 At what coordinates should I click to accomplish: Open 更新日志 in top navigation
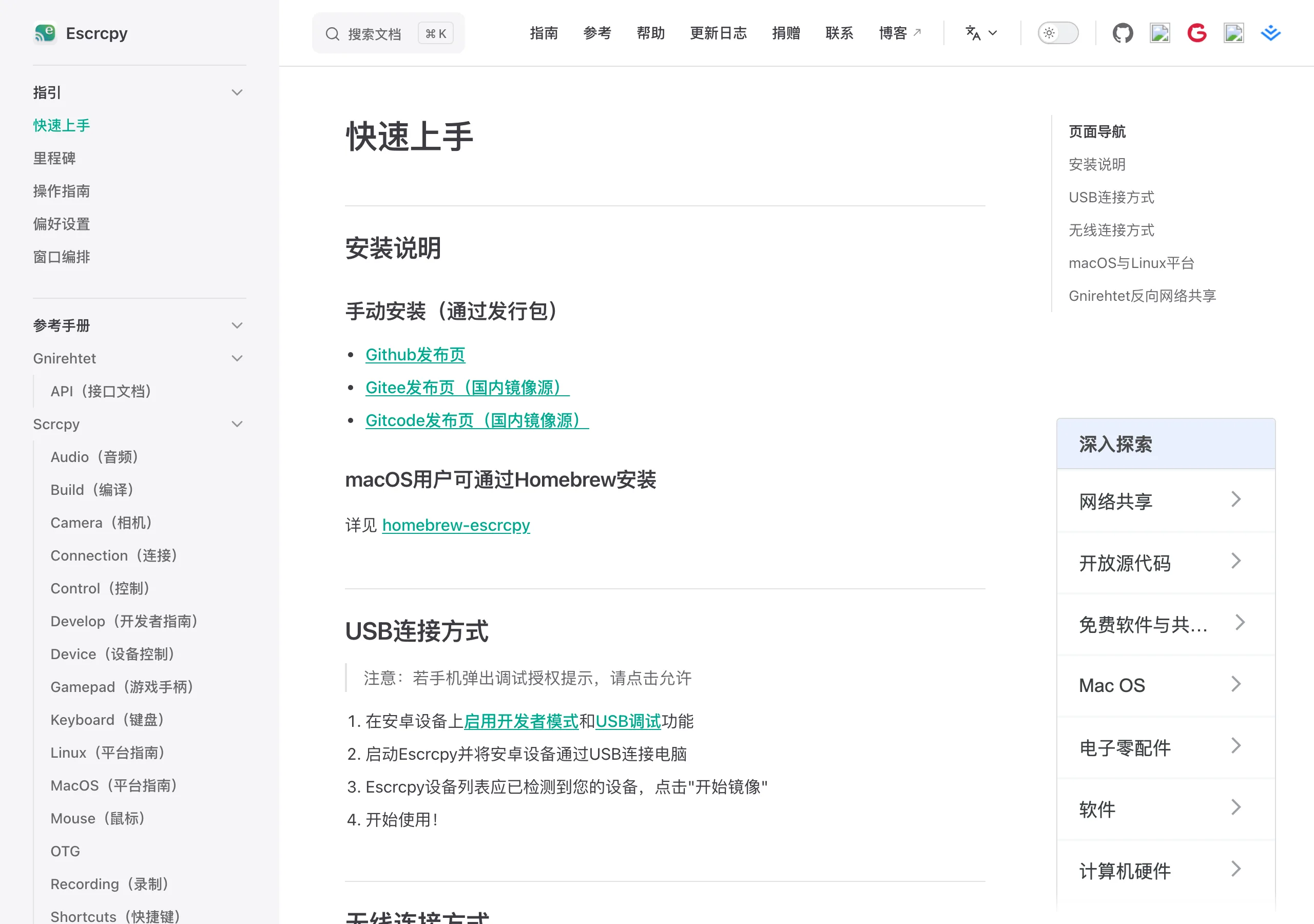[718, 33]
